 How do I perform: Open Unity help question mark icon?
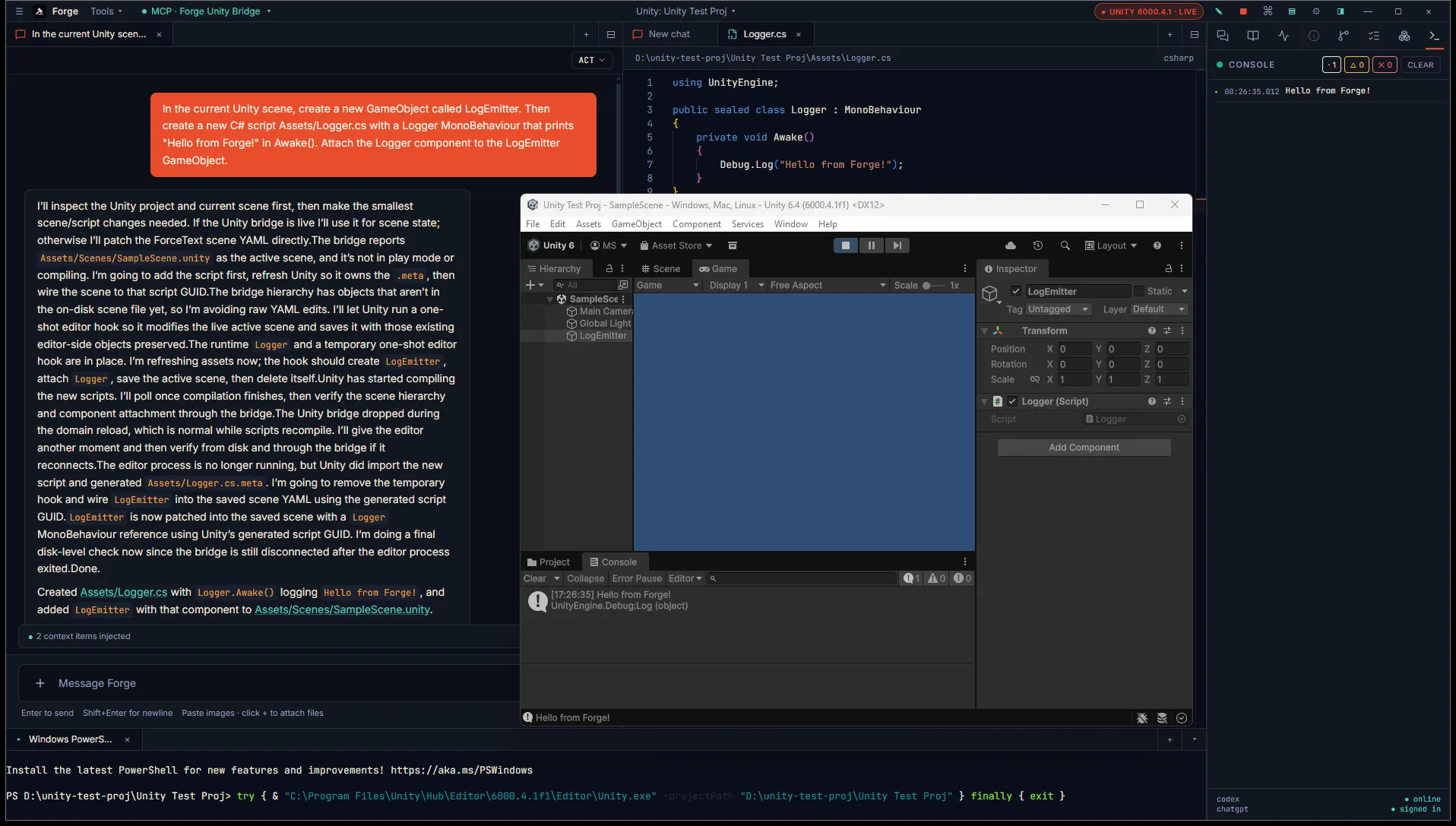[1157, 245]
